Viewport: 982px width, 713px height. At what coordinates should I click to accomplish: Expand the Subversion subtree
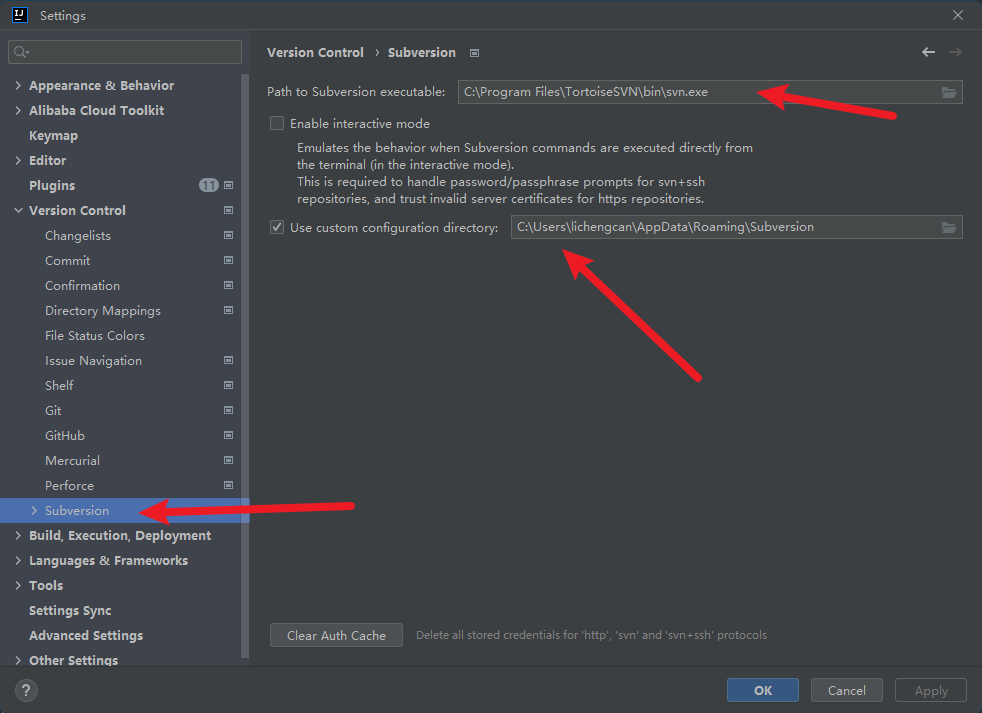point(34,511)
